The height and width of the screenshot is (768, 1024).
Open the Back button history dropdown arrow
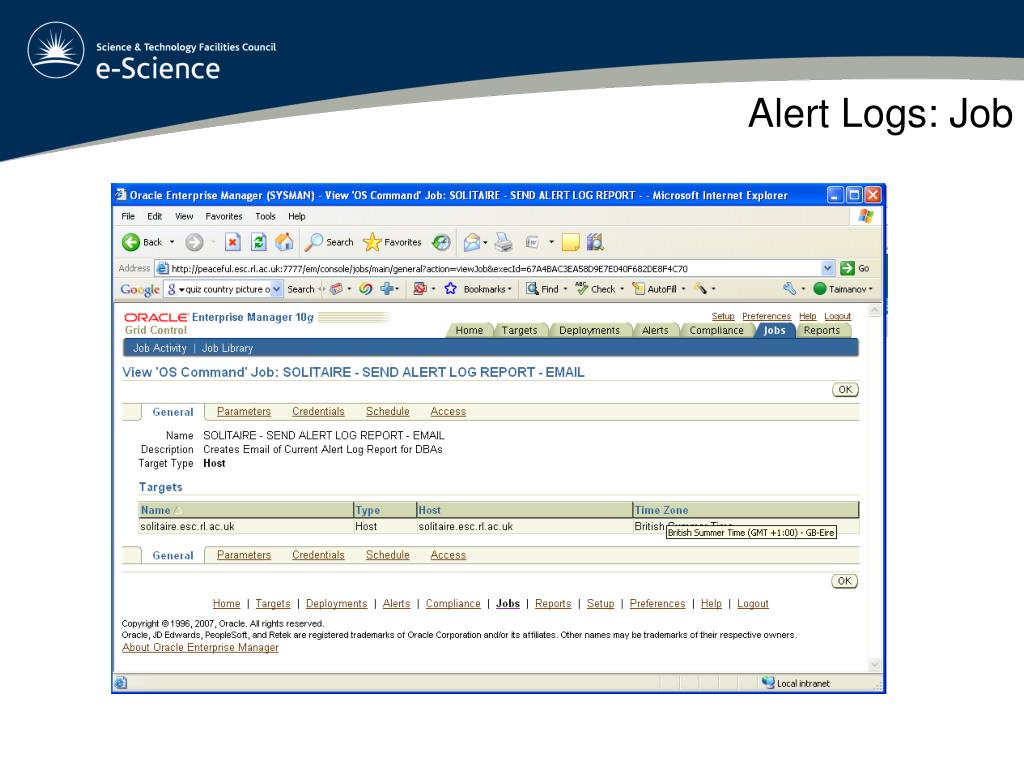pyautogui.click(x=172, y=242)
